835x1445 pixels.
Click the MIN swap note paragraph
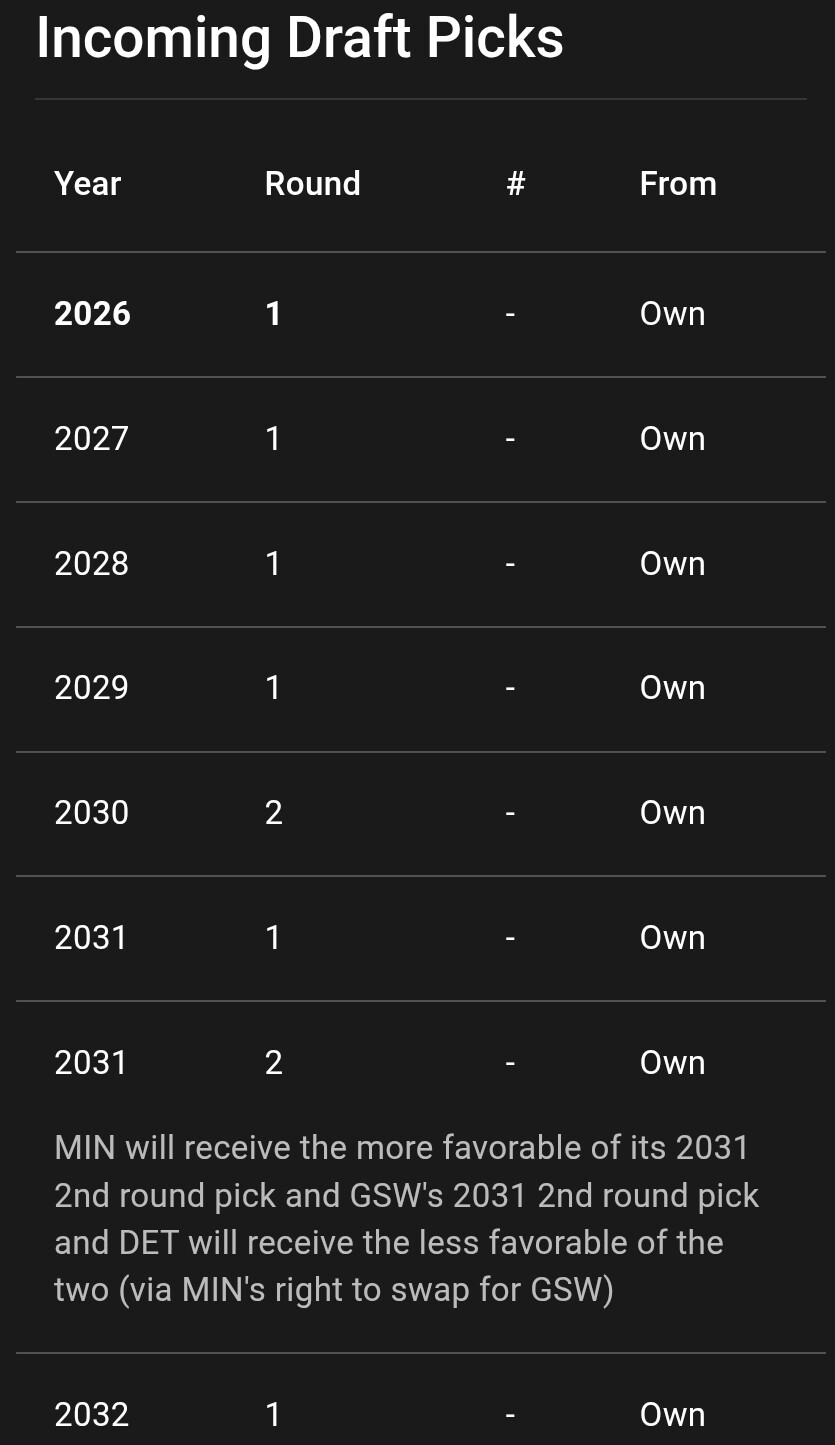coord(405,1218)
